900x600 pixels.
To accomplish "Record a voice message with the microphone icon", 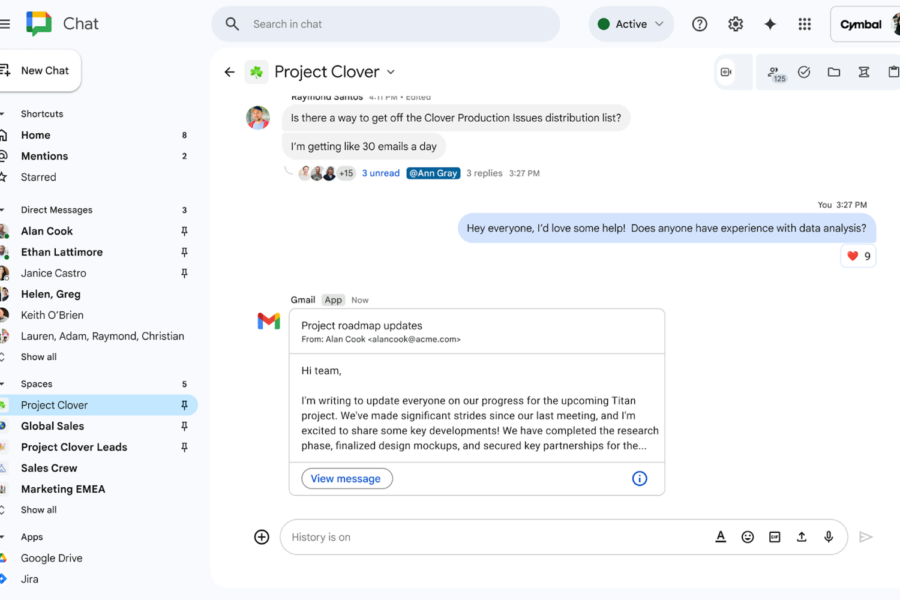I will (x=828, y=537).
